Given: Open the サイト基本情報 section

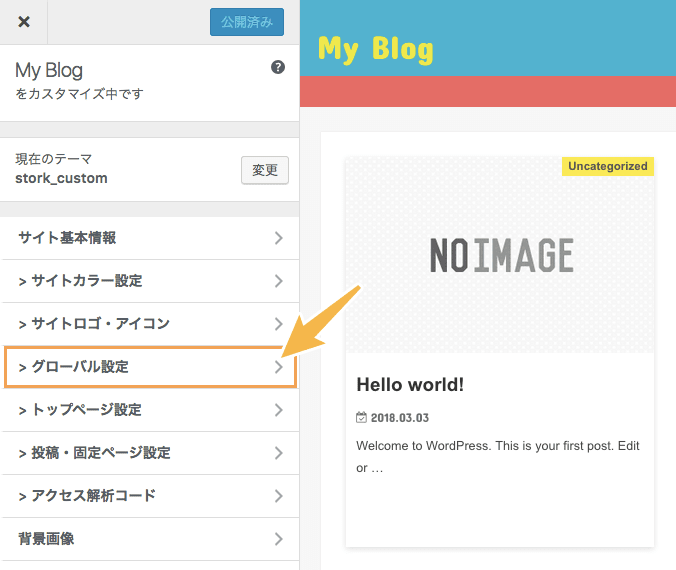Looking at the screenshot, I should click(x=150, y=238).
